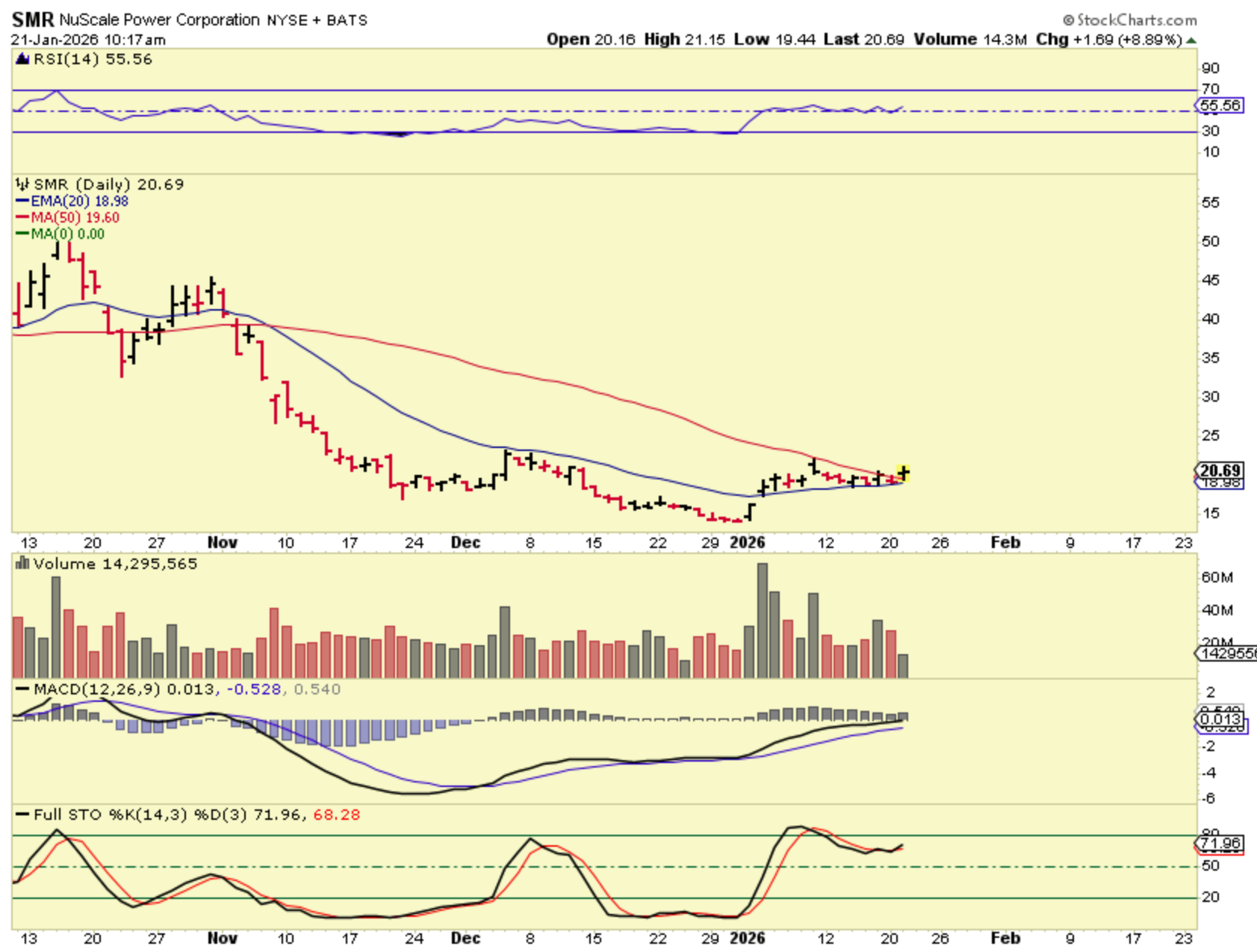Click the Feb label on the bottom date axis
Viewport: 1257px width, 952px height.
coord(1005,939)
